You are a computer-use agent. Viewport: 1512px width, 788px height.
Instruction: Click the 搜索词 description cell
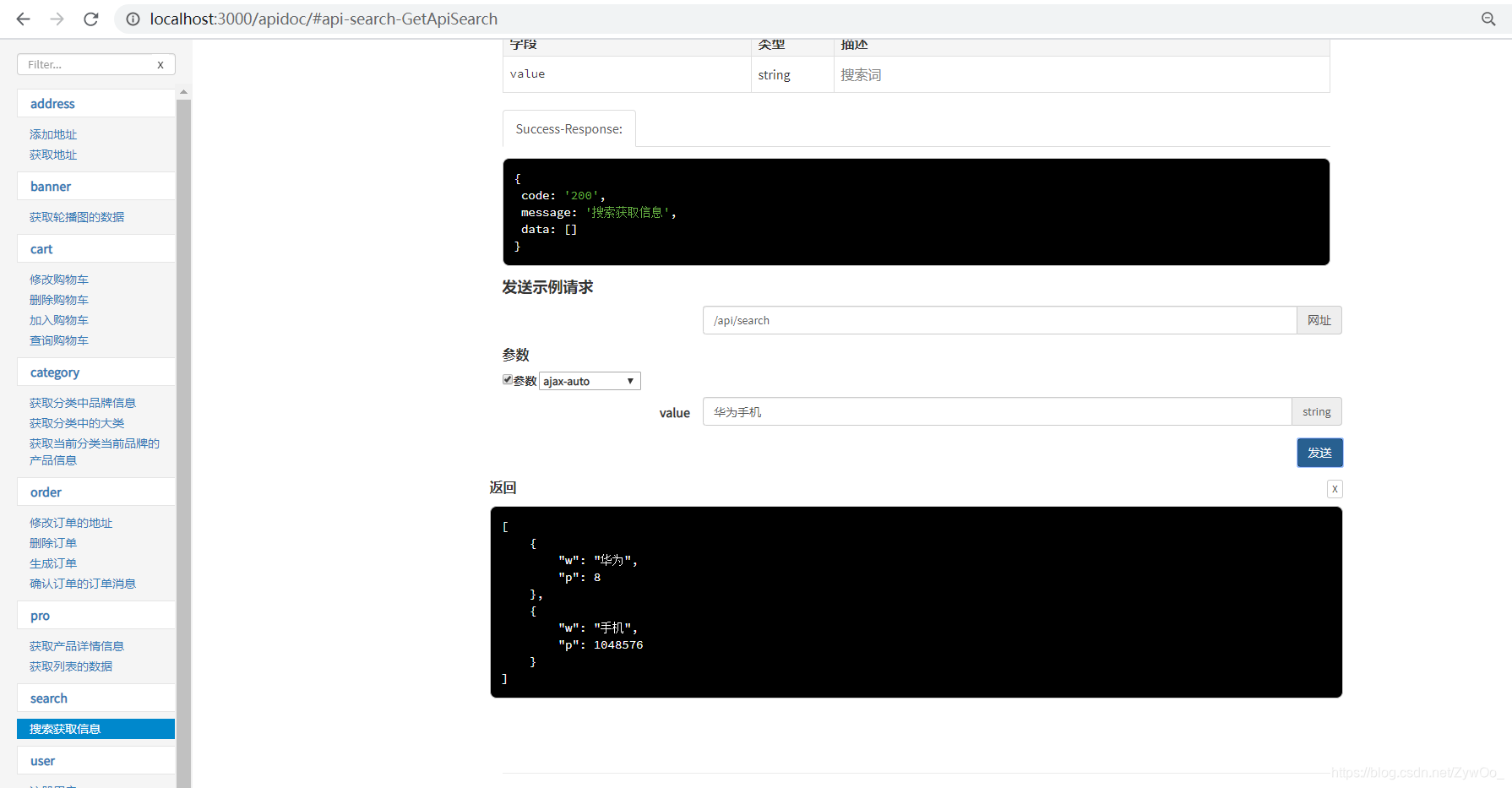coord(1081,74)
